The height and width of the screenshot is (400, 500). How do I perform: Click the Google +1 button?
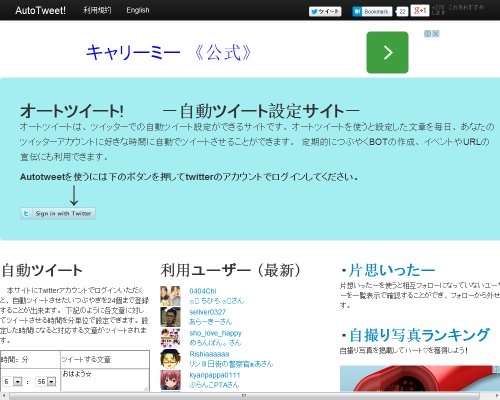pyautogui.click(x=420, y=11)
